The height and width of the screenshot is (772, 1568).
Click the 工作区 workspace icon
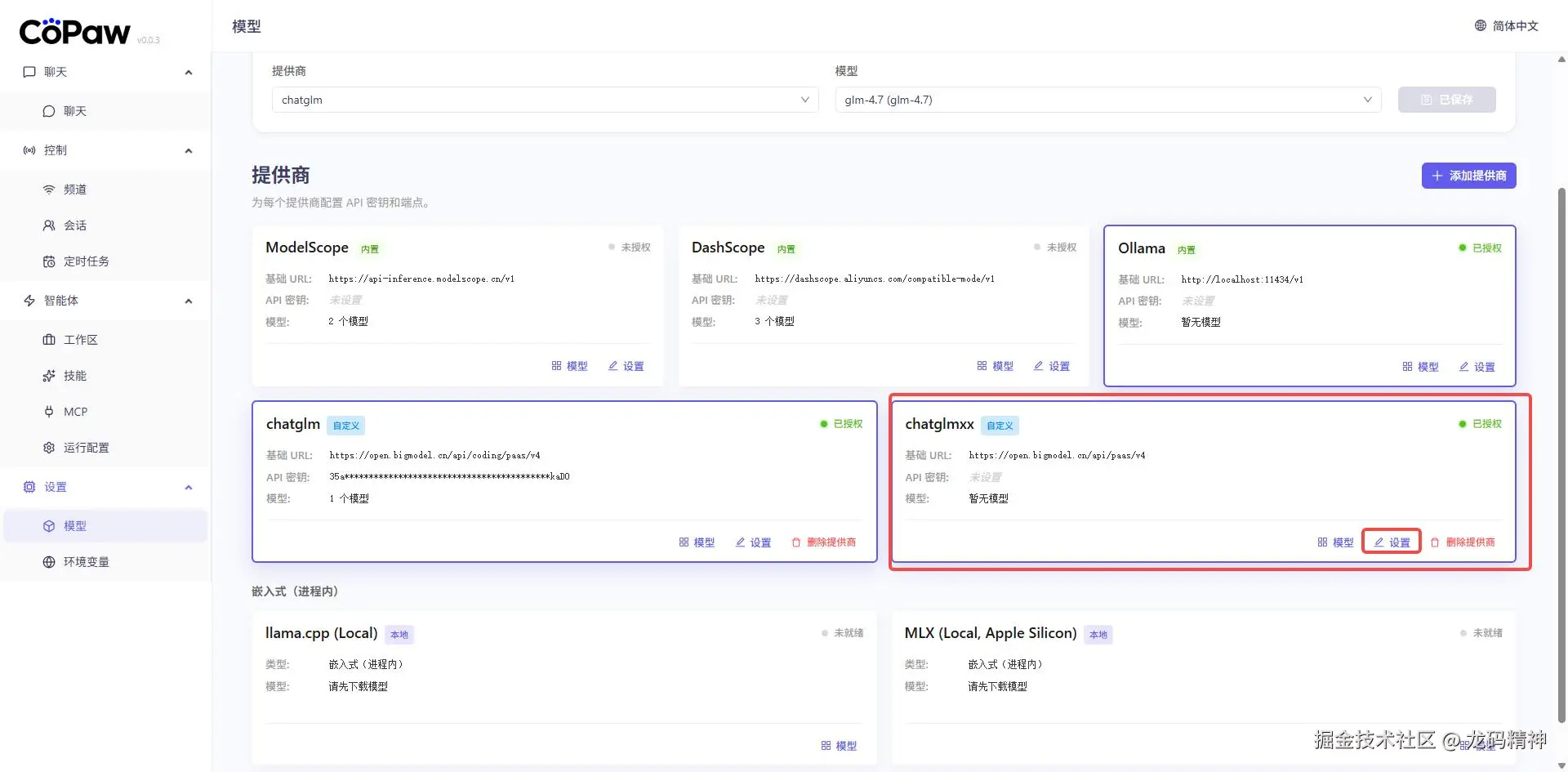[x=49, y=340]
